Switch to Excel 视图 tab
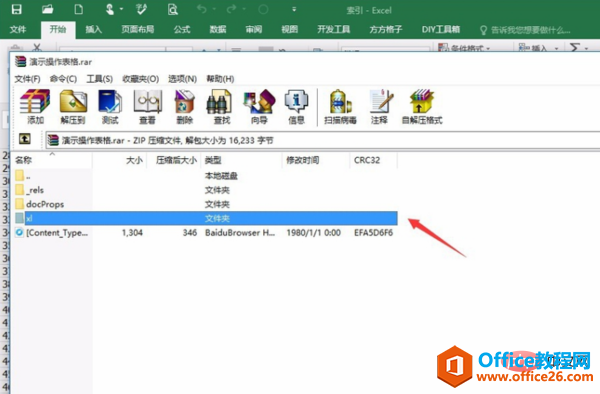The image size is (600, 394). pos(290,29)
